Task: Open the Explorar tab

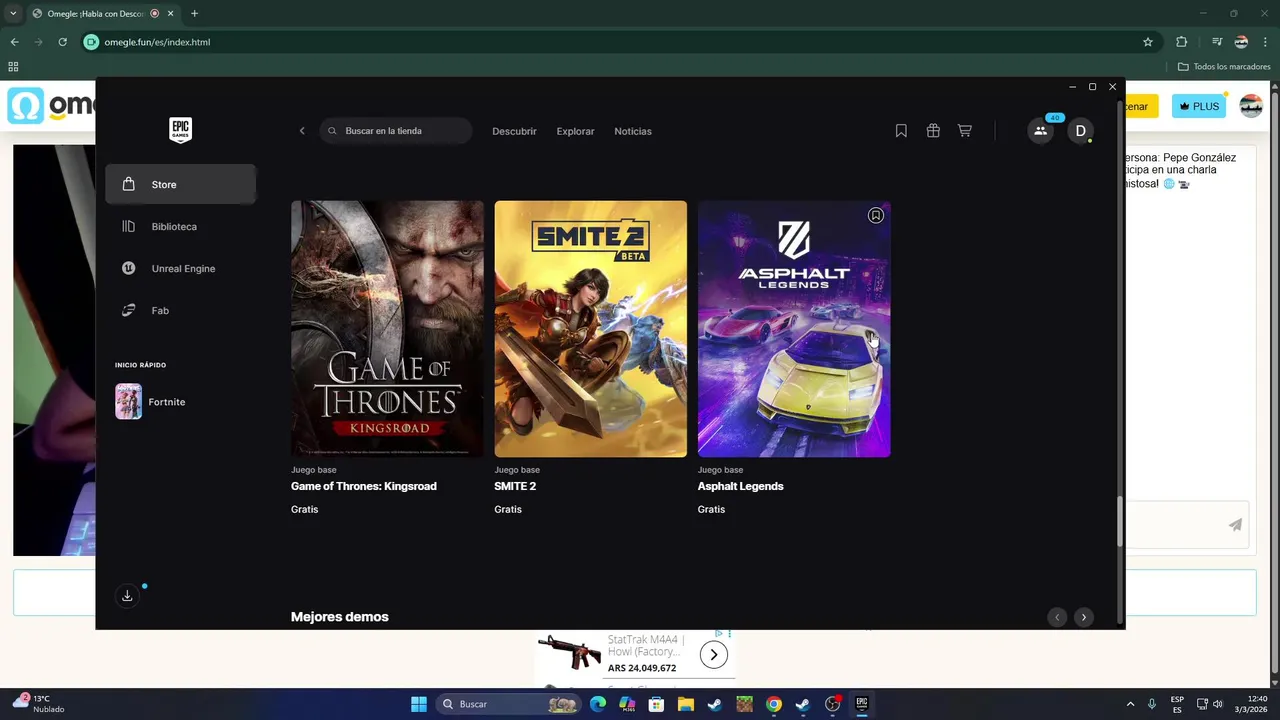Action: [575, 131]
